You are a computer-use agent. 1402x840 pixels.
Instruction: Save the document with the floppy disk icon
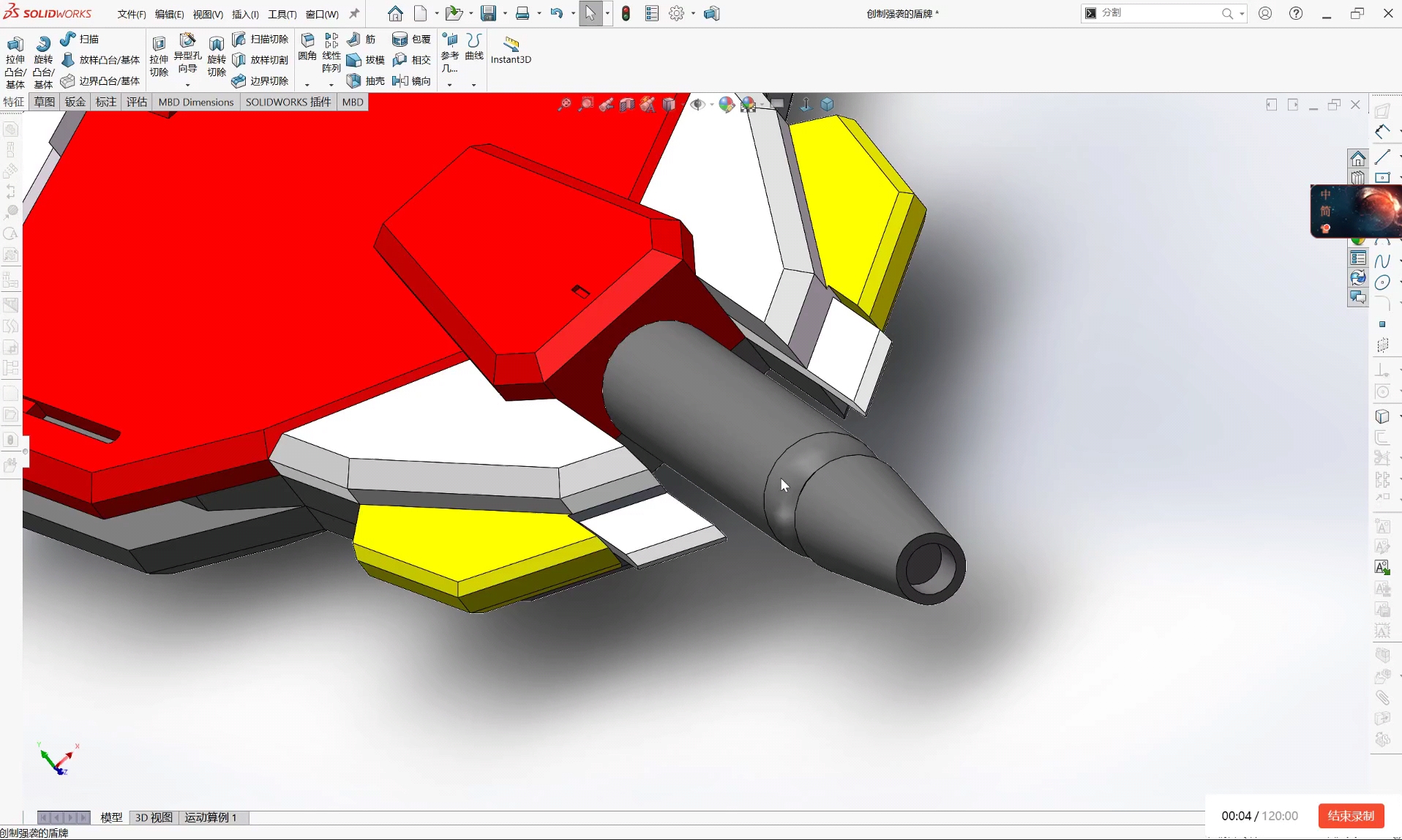(488, 13)
